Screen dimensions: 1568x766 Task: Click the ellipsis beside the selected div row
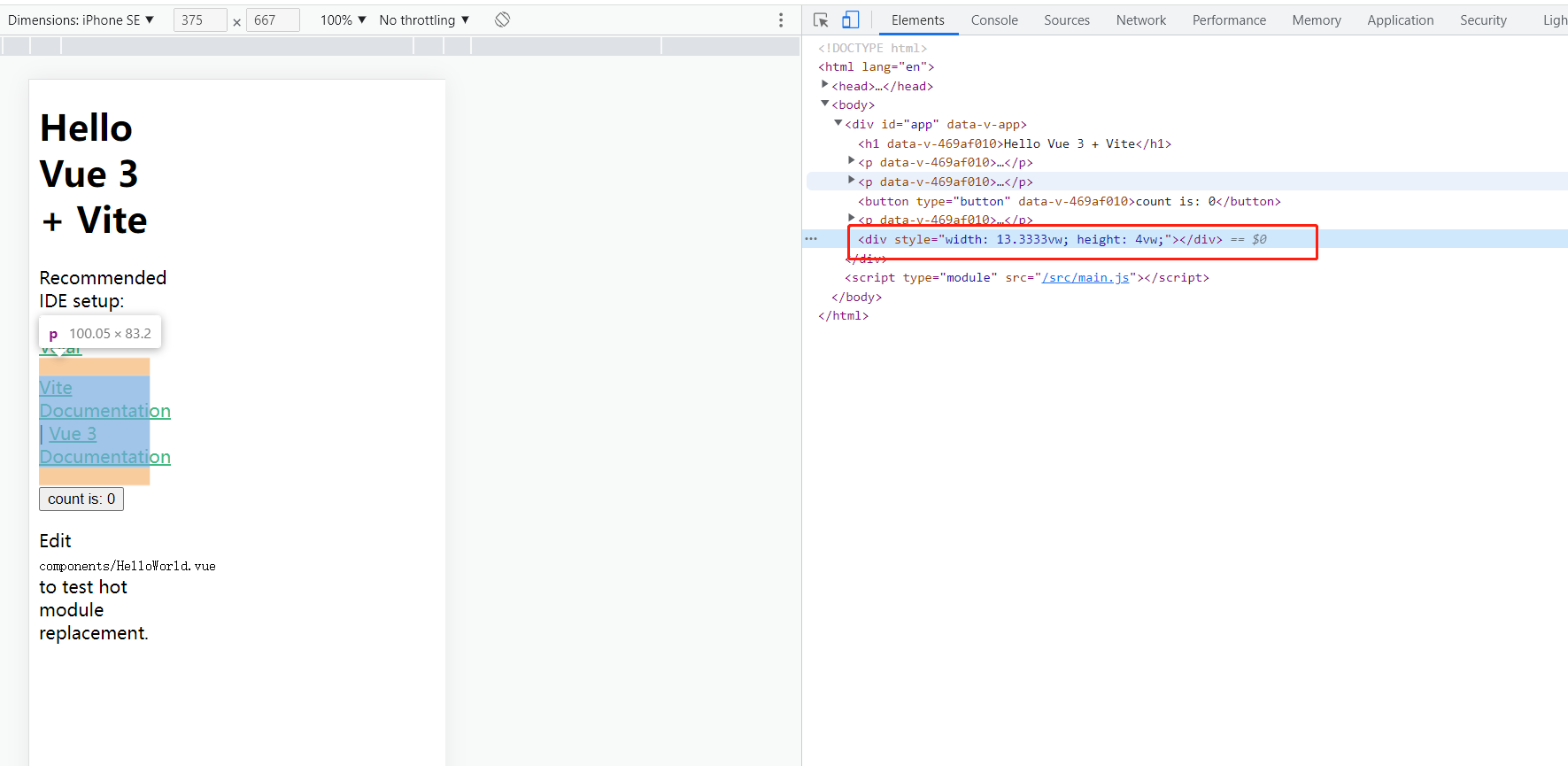coord(811,239)
